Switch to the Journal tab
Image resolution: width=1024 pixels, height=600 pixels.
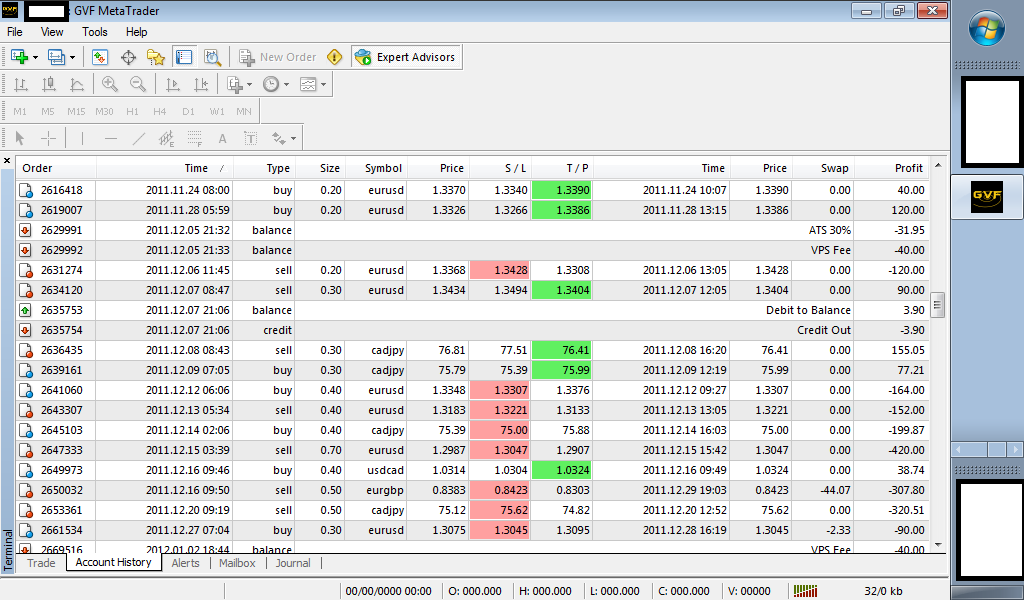tap(293, 563)
